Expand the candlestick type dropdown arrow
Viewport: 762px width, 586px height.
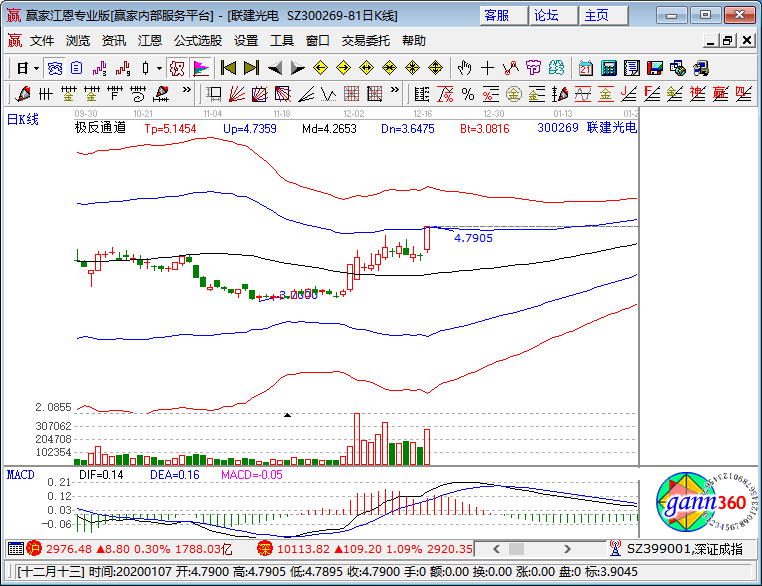point(159,69)
